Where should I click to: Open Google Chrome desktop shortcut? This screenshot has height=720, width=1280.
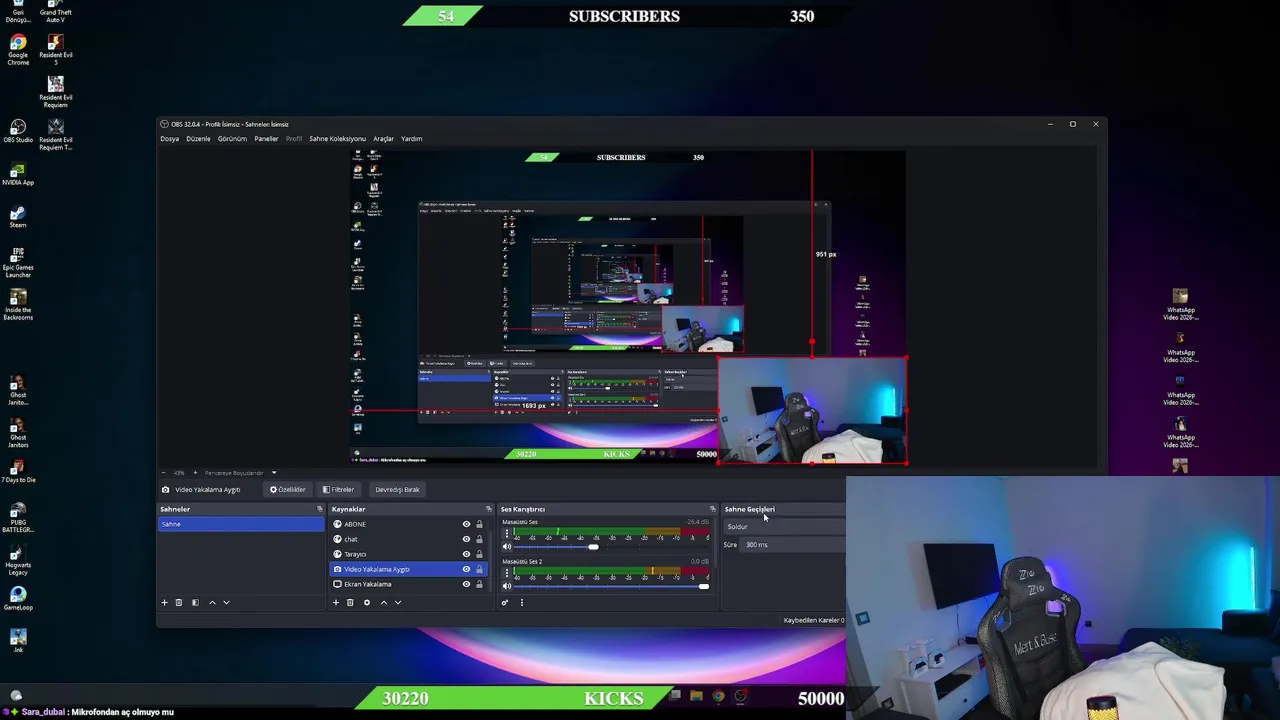[18, 50]
